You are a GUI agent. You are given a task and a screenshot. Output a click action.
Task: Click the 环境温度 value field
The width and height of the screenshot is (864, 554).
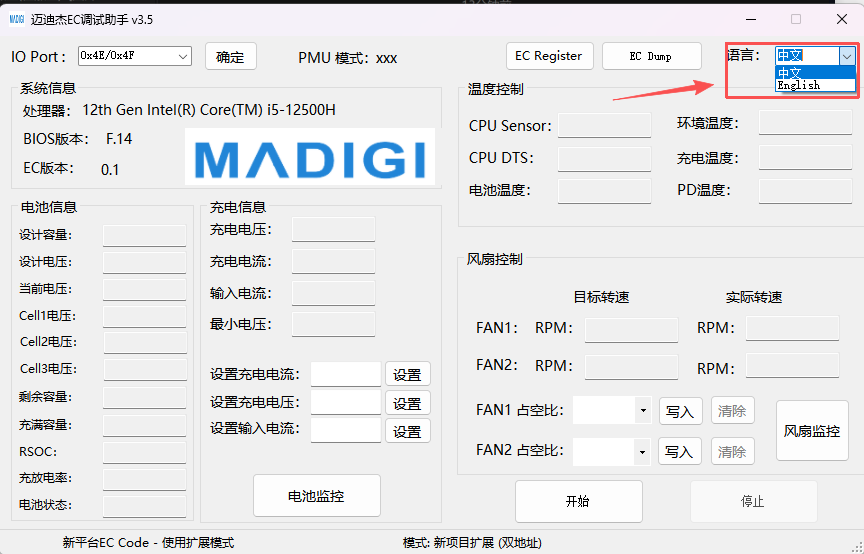[805, 122]
